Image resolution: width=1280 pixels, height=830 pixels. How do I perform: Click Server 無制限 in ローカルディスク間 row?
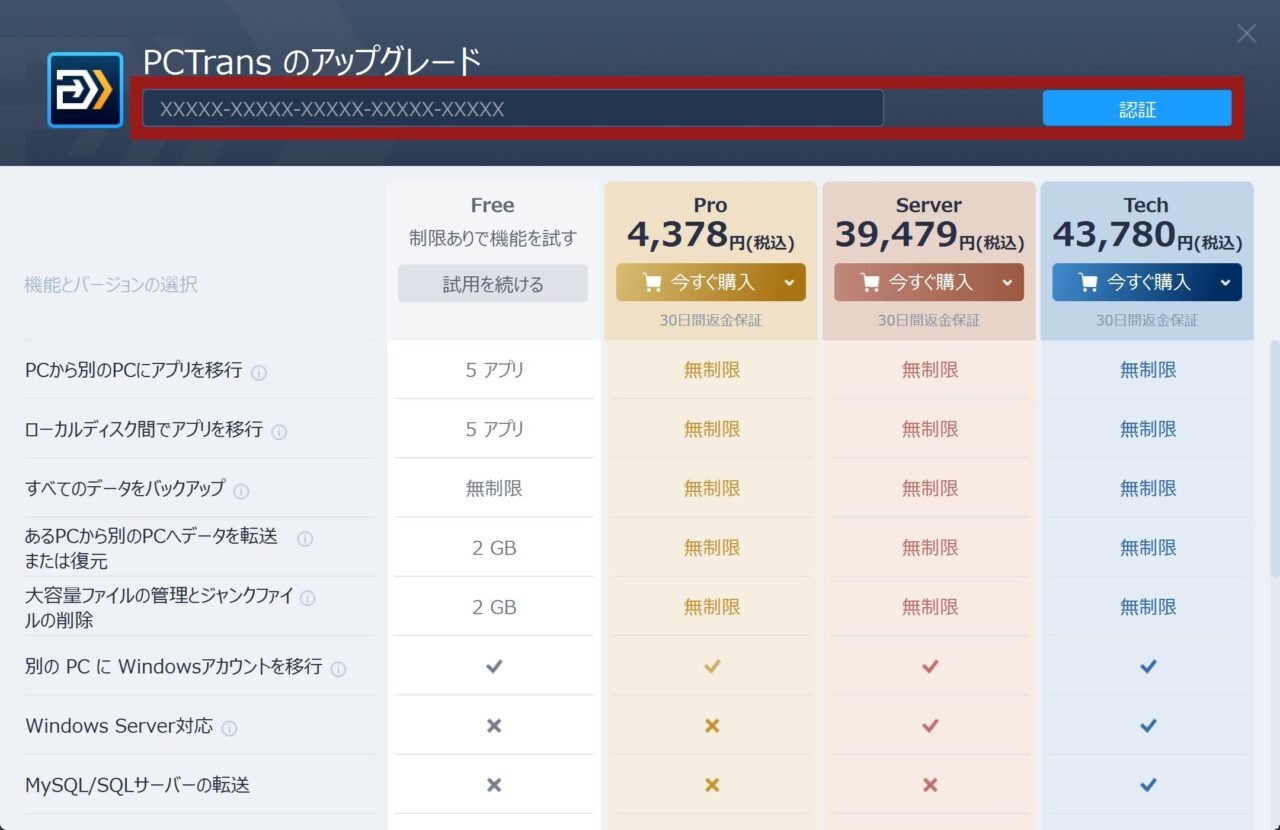[930, 429]
